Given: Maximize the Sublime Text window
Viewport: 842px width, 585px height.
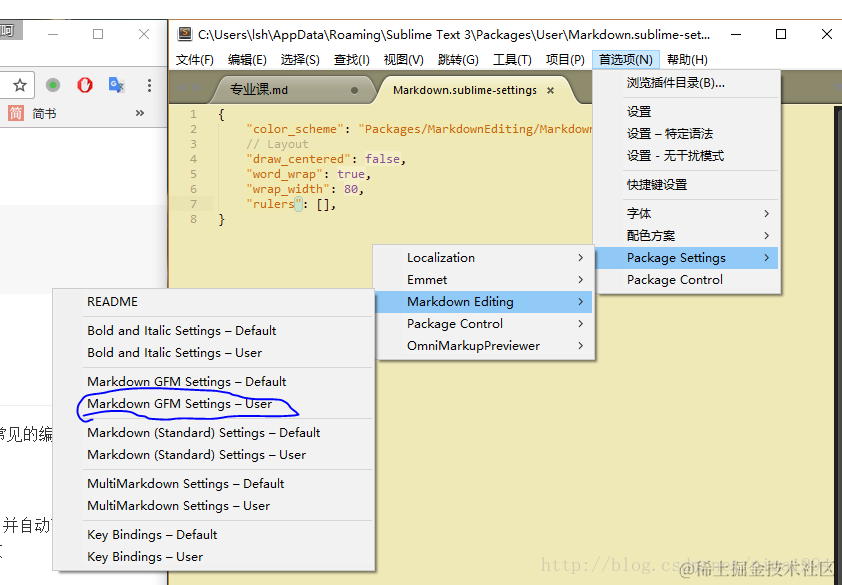Looking at the screenshot, I should pyautogui.click(x=781, y=34).
